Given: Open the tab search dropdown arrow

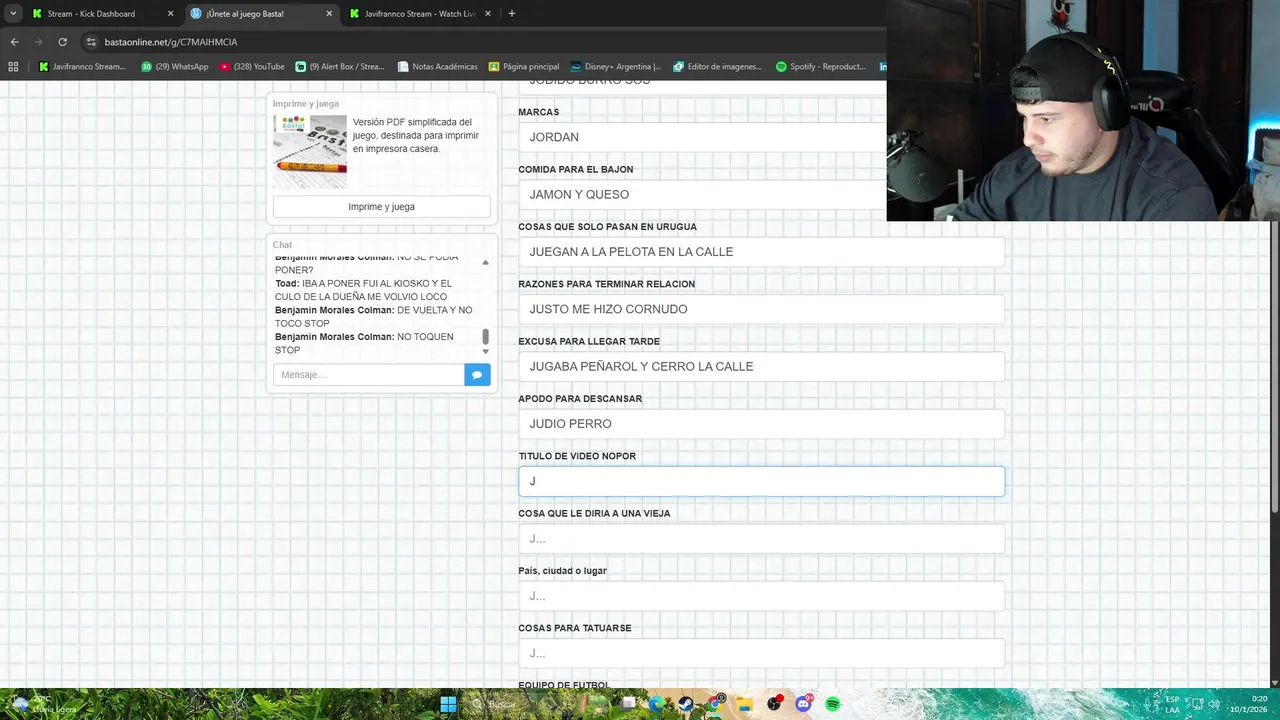Looking at the screenshot, I should (x=12, y=13).
